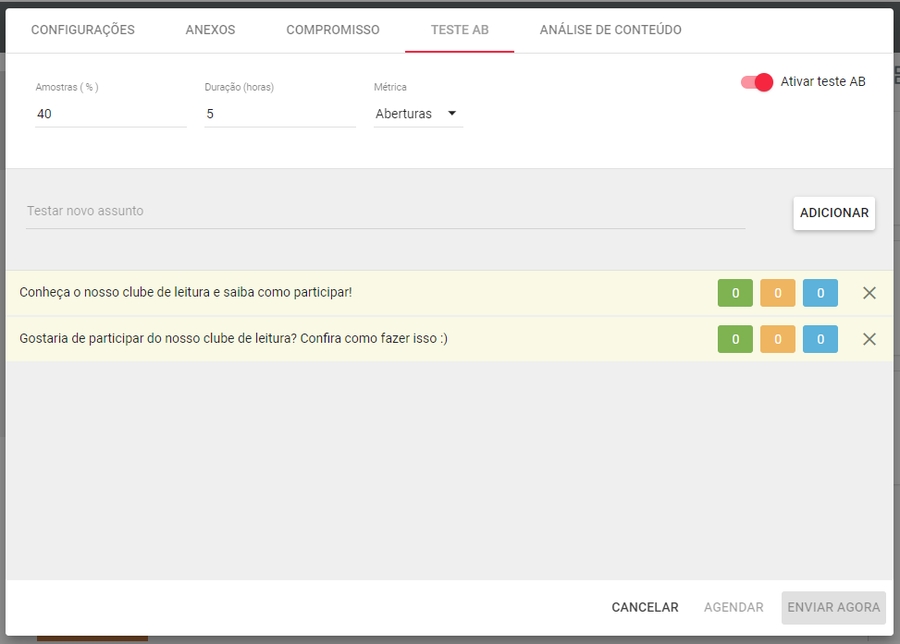
Task: Switch to the Configurações tab
Action: click(83, 30)
